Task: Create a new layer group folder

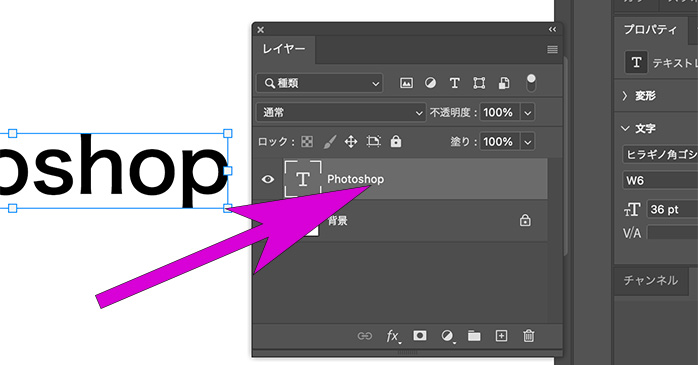Action: (474, 336)
